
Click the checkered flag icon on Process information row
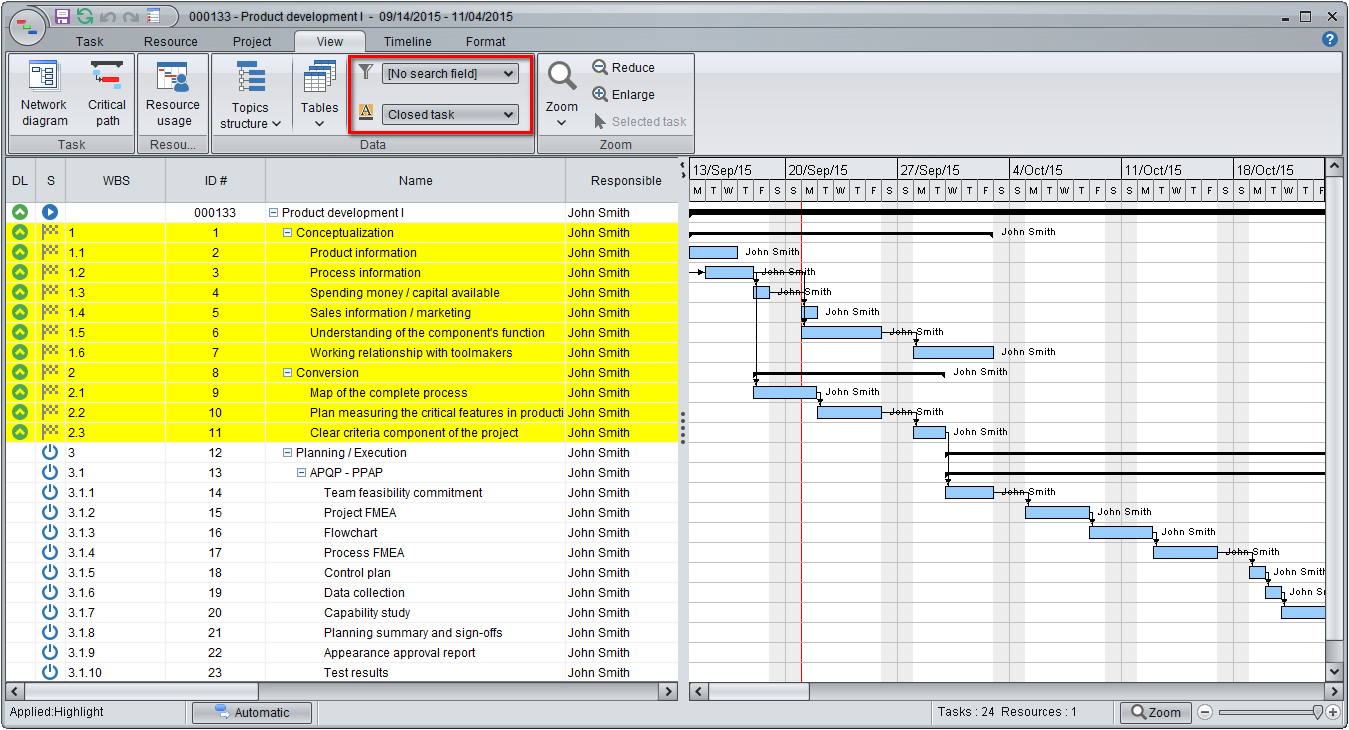pos(50,272)
